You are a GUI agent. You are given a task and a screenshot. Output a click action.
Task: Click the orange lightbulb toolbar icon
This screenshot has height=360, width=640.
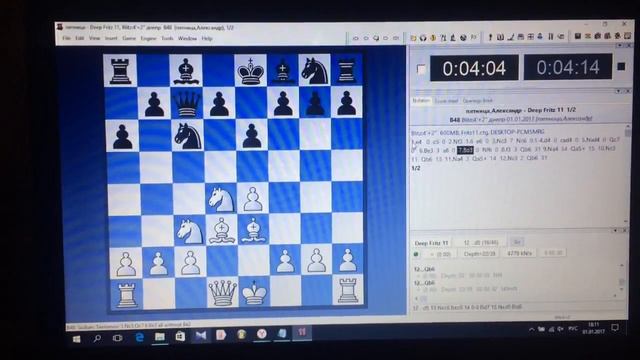[x=433, y=38]
